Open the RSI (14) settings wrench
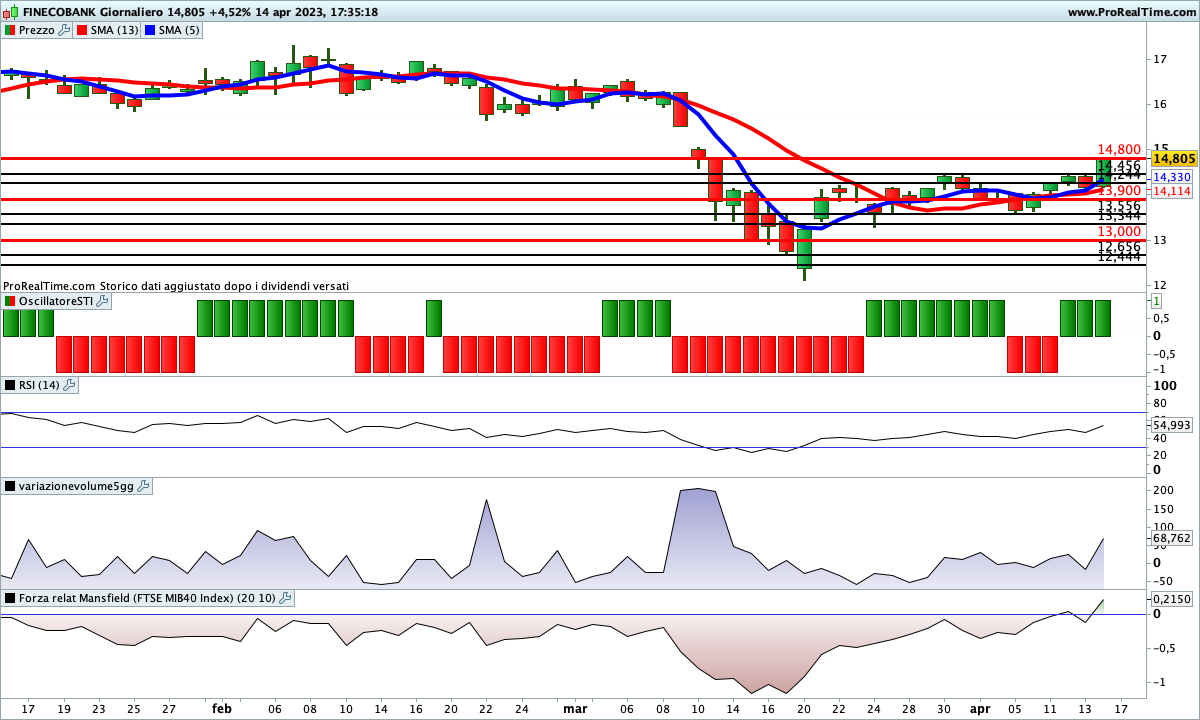The width and height of the screenshot is (1200, 720). 69,385
